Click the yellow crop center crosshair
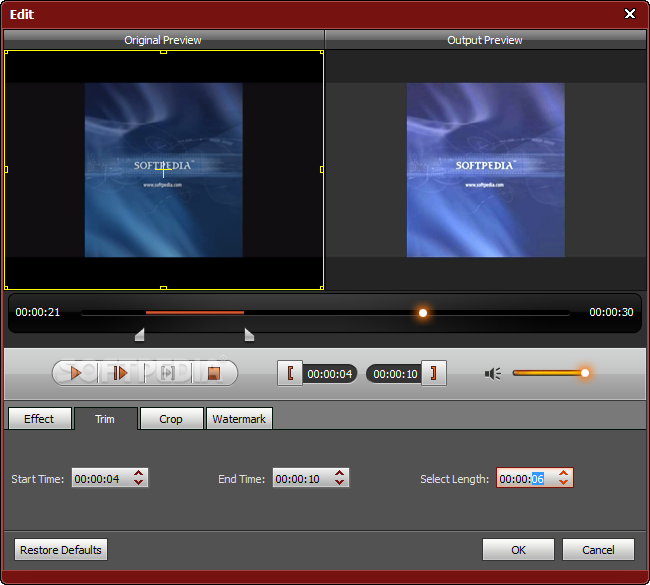The width and height of the screenshot is (650, 585). click(x=163, y=169)
